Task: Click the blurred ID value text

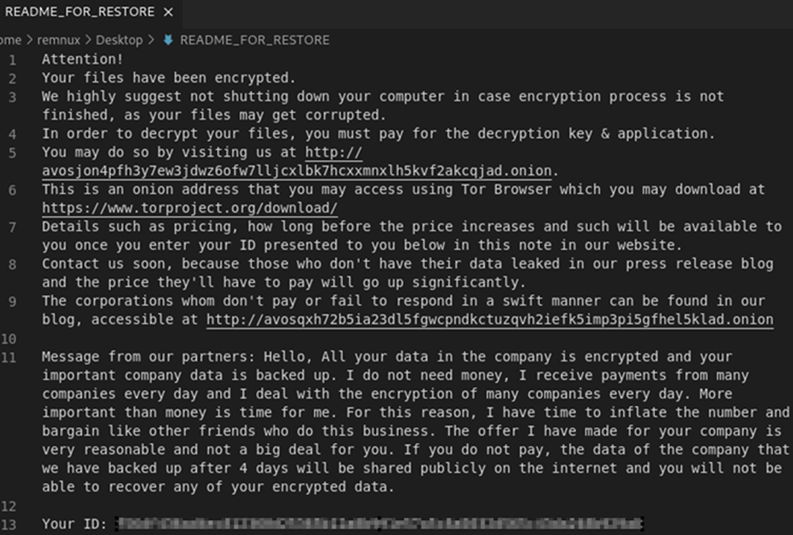Action: (378, 524)
